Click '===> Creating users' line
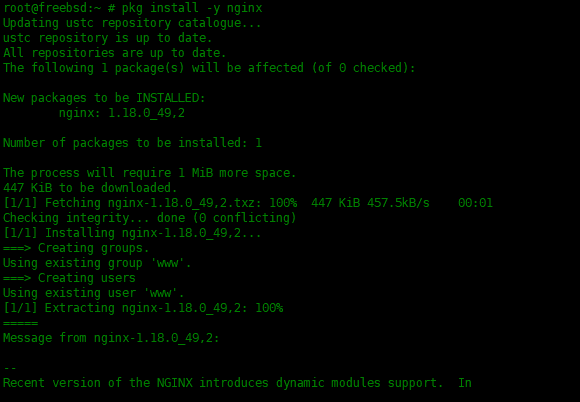The image size is (580, 402). pyautogui.click(x=69, y=278)
